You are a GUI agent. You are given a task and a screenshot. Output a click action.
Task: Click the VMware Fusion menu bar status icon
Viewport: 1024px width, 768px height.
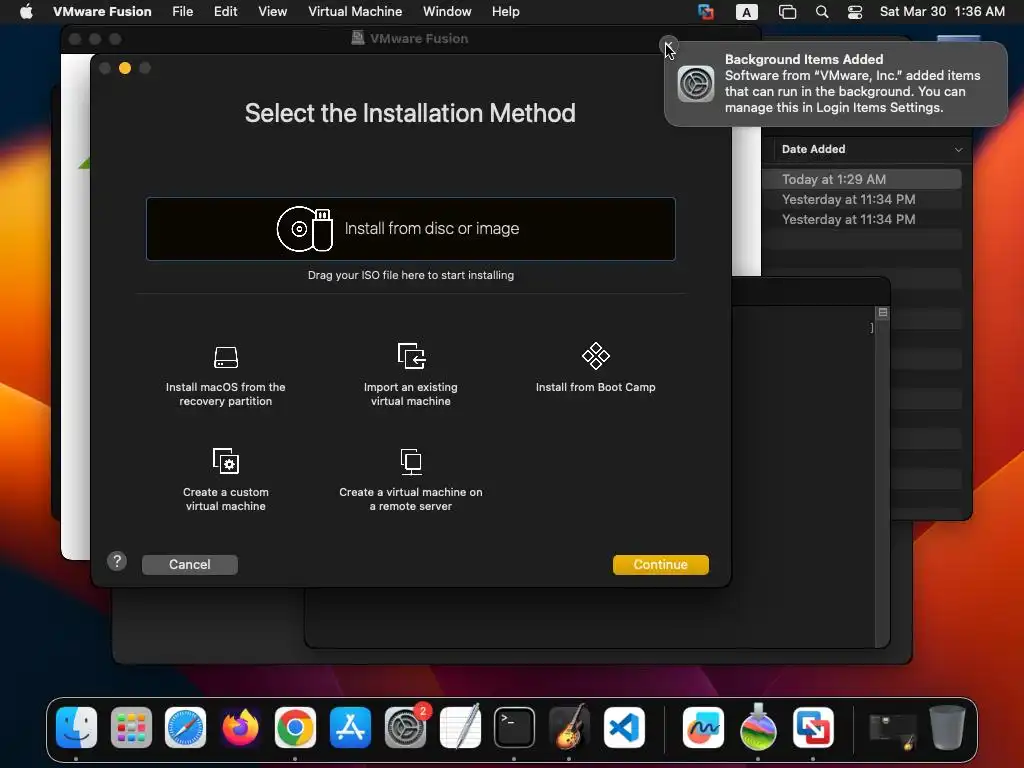tap(705, 12)
